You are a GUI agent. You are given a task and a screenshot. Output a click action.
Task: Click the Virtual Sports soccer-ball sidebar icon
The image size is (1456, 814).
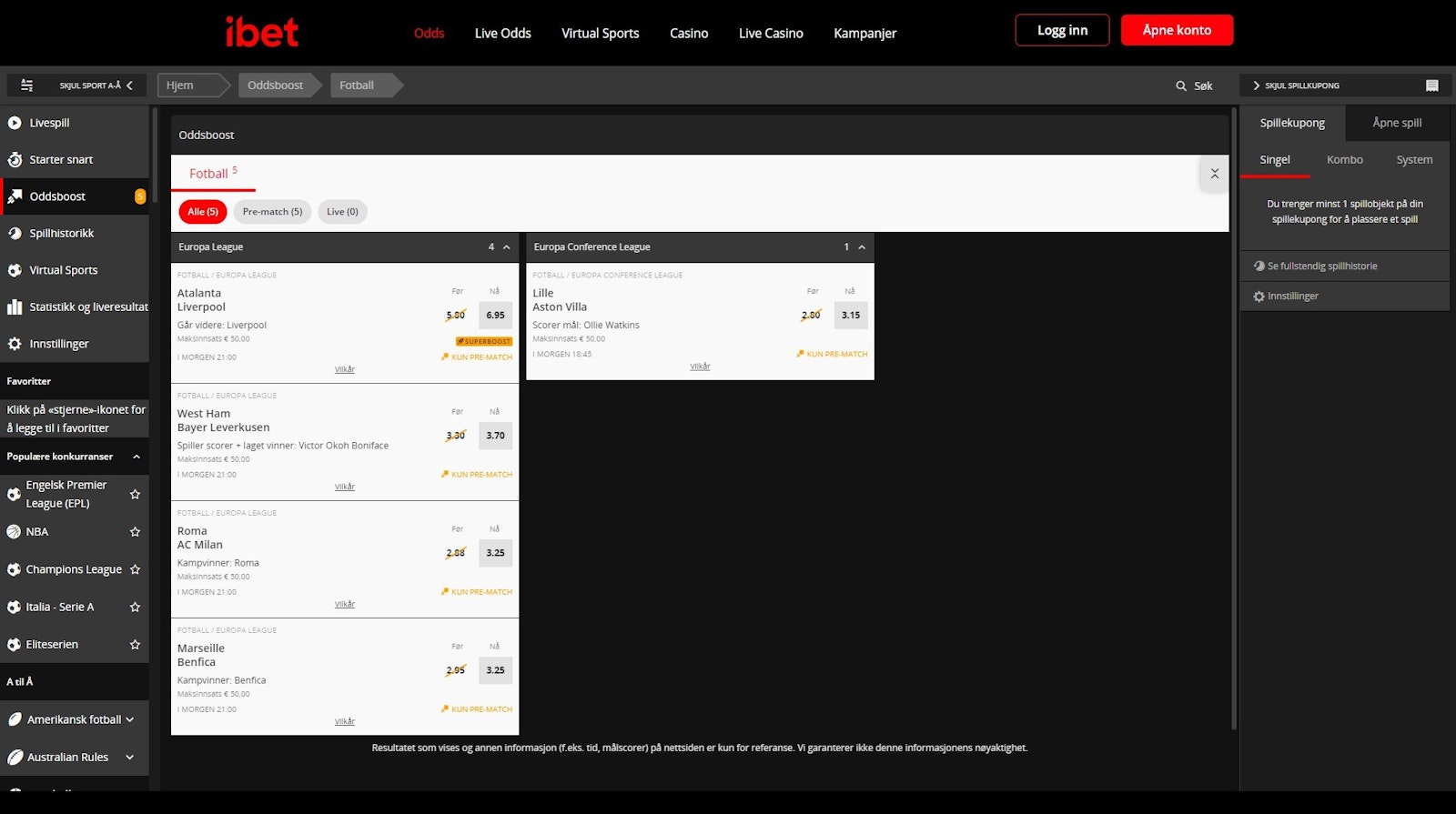15,270
